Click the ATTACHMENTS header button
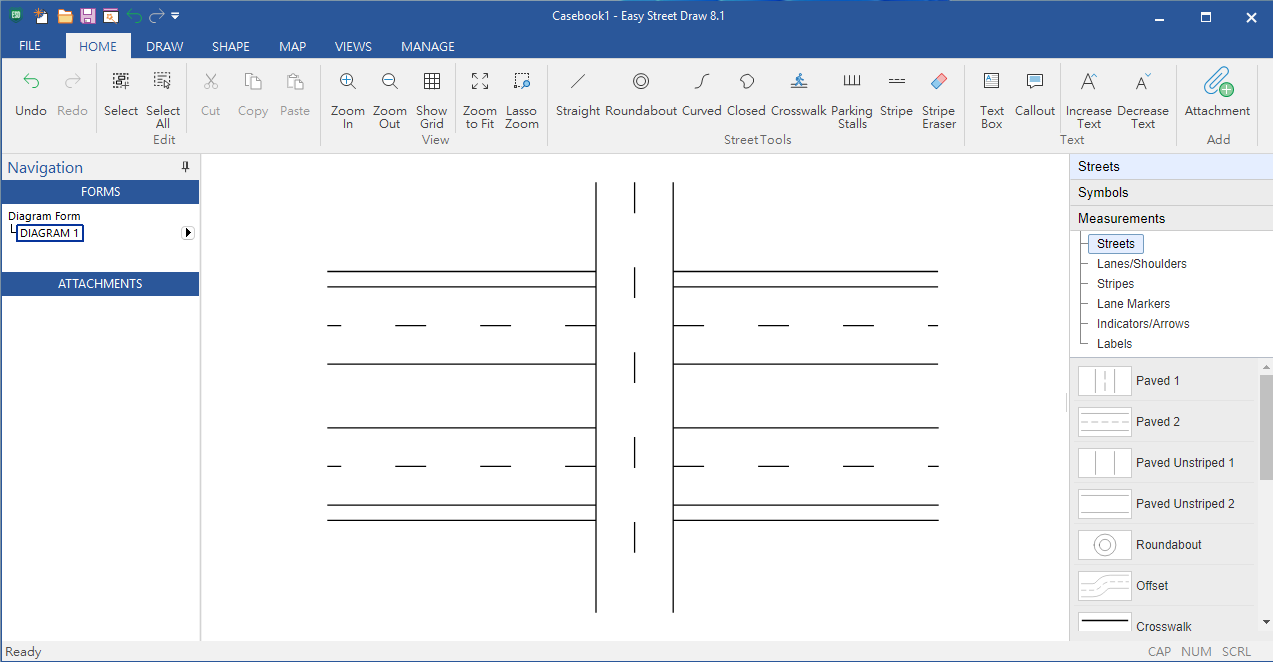The height and width of the screenshot is (662, 1273). click(100, 284)
